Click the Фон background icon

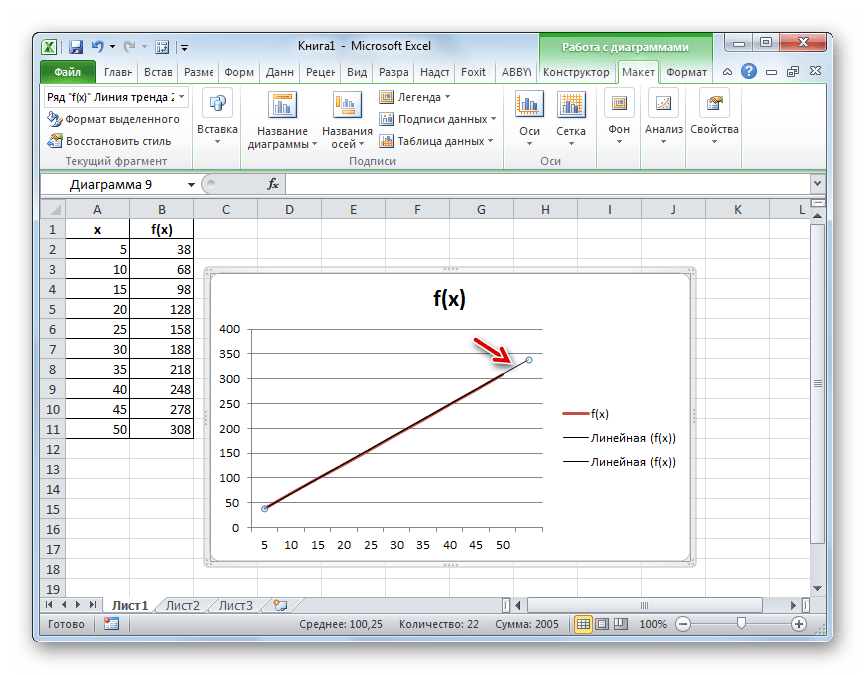point(619,103)
